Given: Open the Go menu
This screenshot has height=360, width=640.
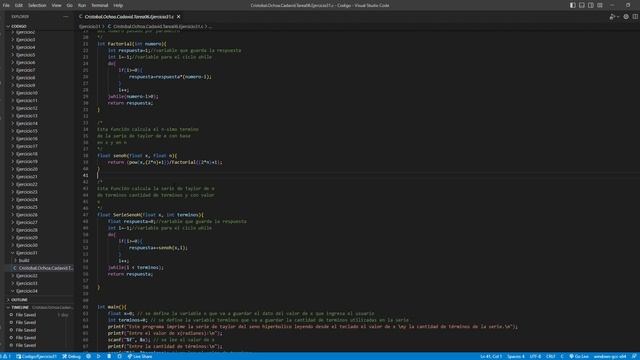Looking at the screenshot, I should coord(69,5).
